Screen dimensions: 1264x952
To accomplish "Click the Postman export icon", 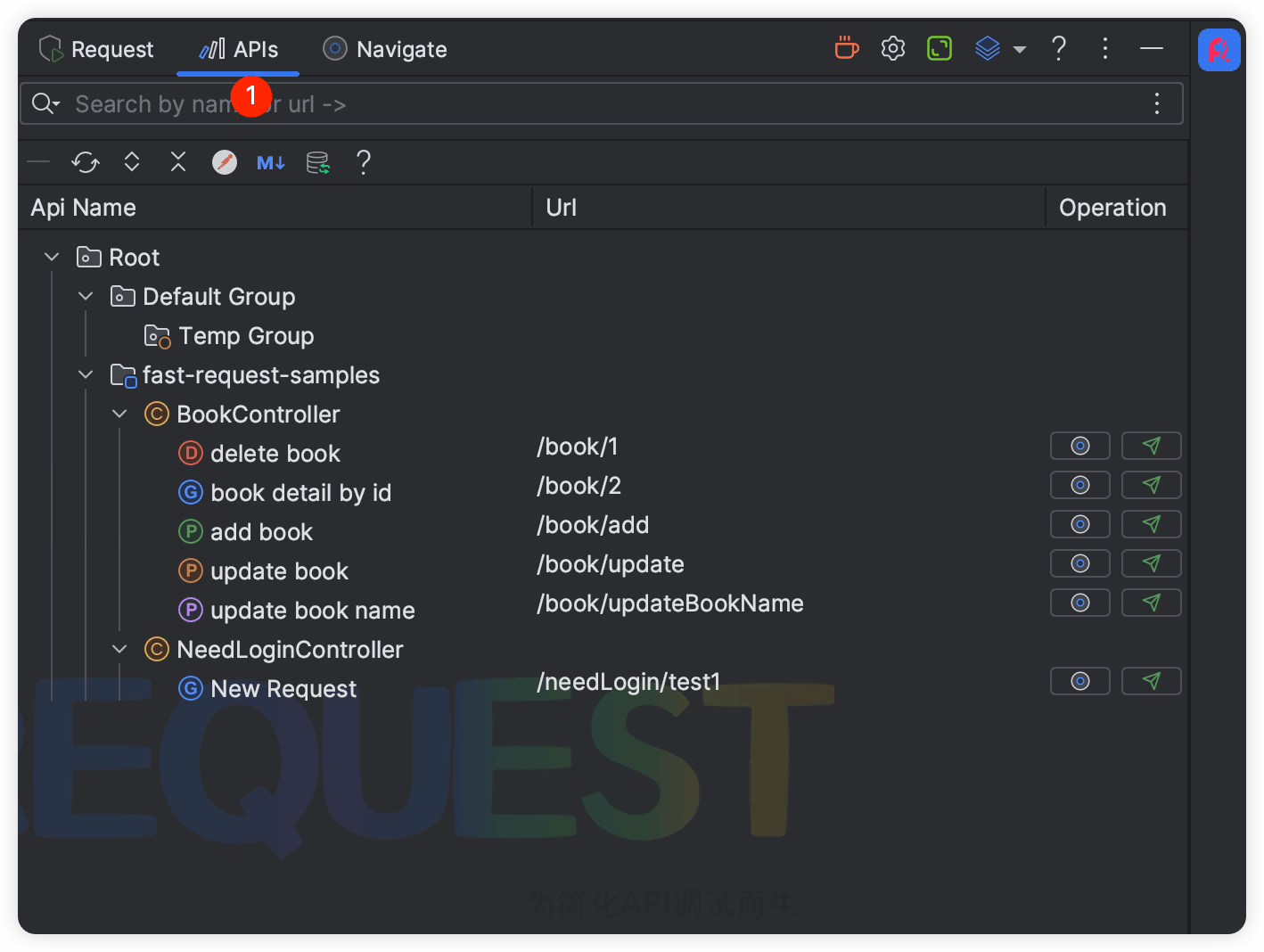I will point(225,162).
